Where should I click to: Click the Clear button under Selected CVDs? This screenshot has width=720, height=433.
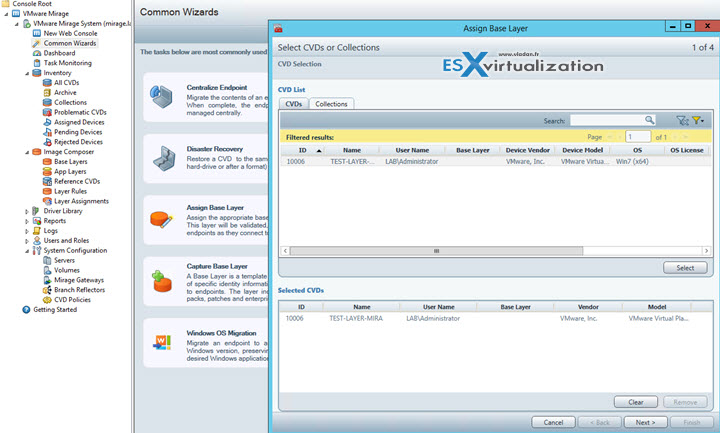pos(636,402)
